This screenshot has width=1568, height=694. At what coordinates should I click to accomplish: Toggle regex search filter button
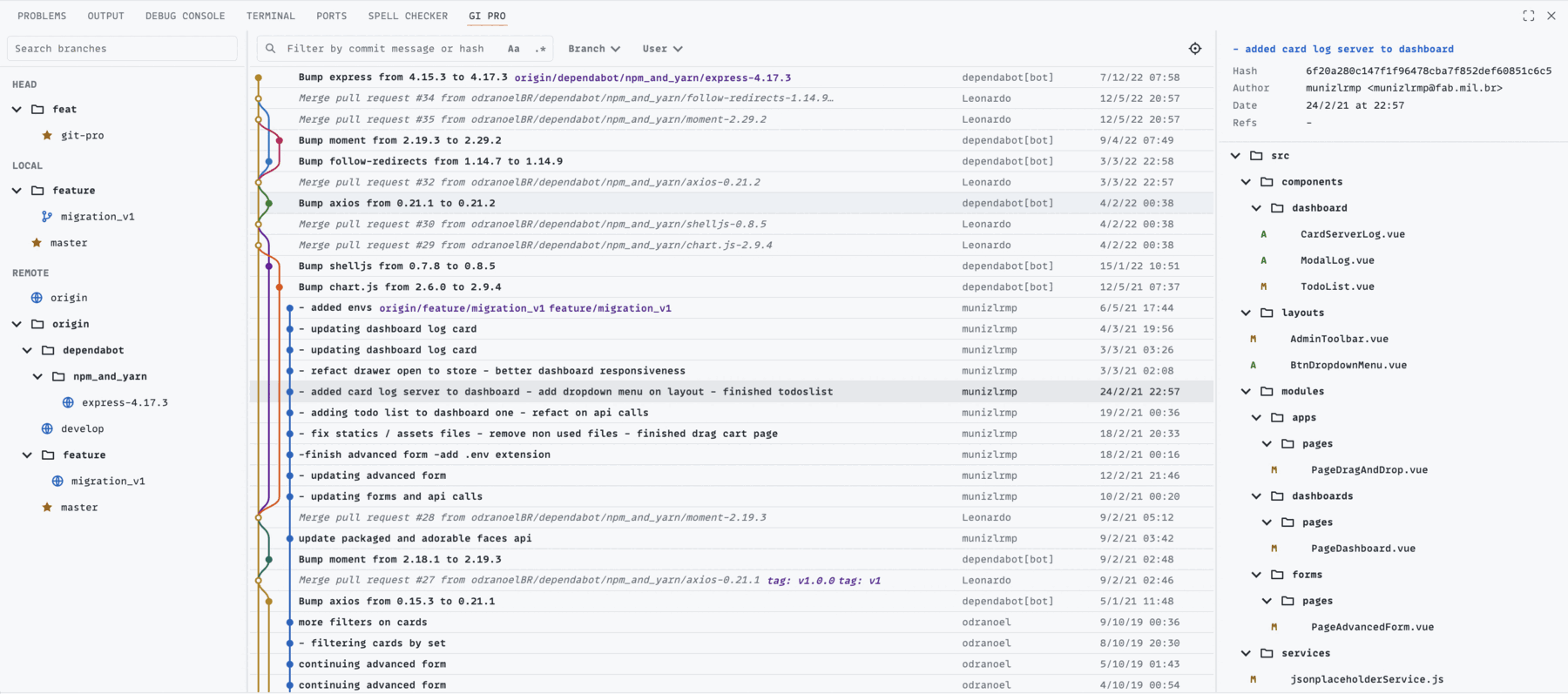pyautogui.click(x=540, y=49)
